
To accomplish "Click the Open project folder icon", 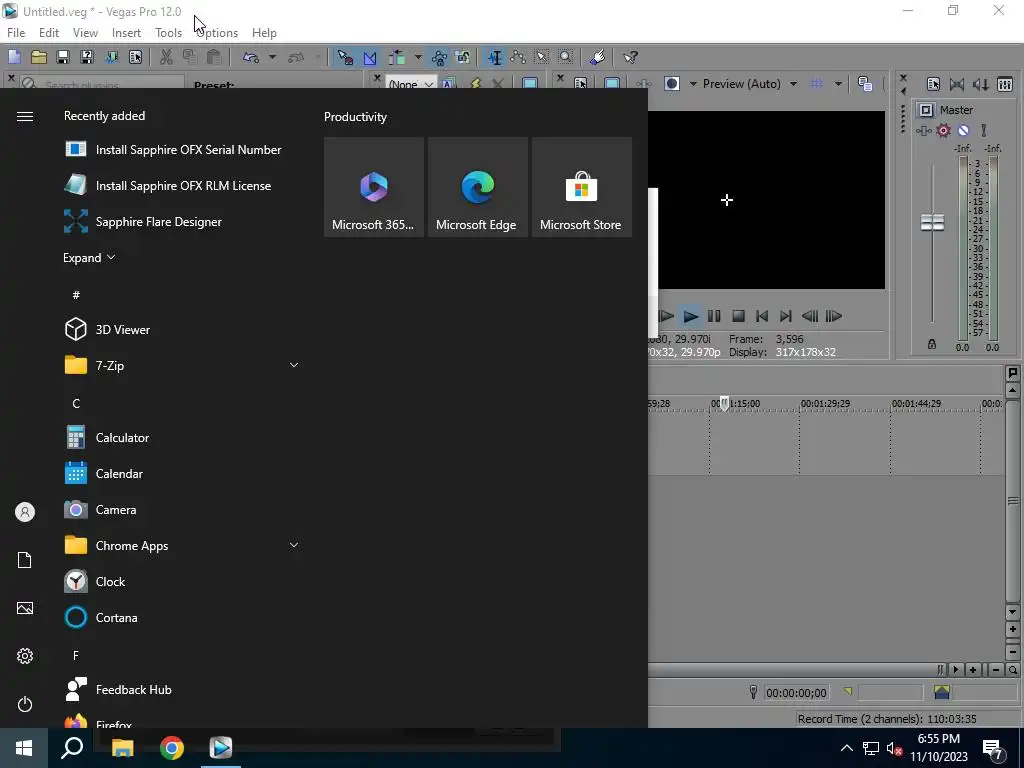I will 39,57.
